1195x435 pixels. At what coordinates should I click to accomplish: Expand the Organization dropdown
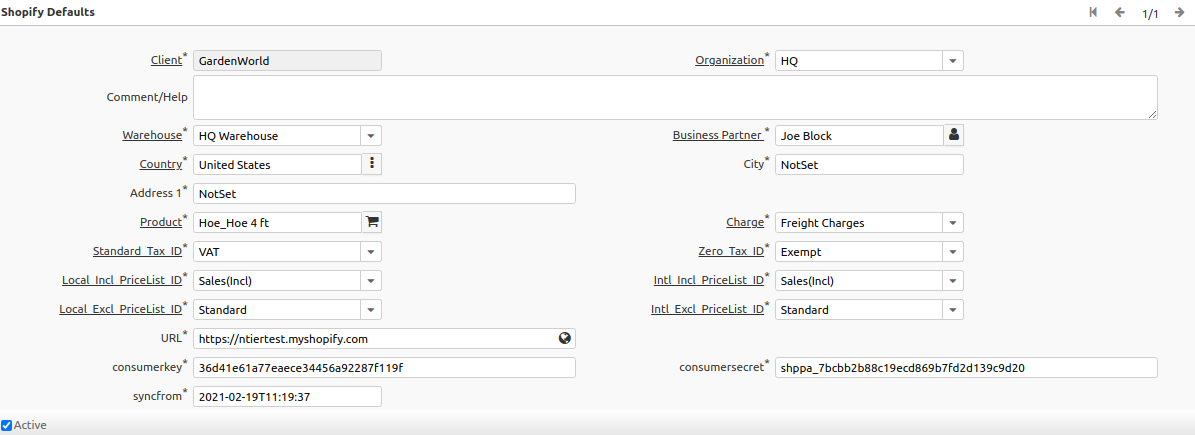tap(953, 61)
